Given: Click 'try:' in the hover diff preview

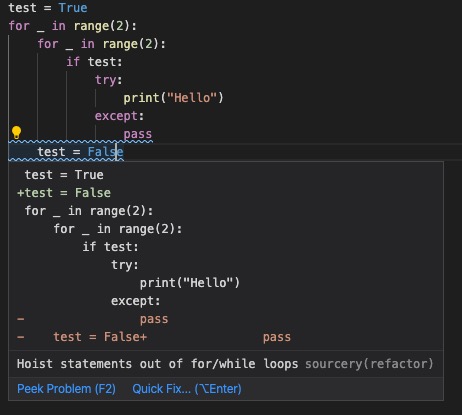Looking at the screenshot, I should [125, 265].
